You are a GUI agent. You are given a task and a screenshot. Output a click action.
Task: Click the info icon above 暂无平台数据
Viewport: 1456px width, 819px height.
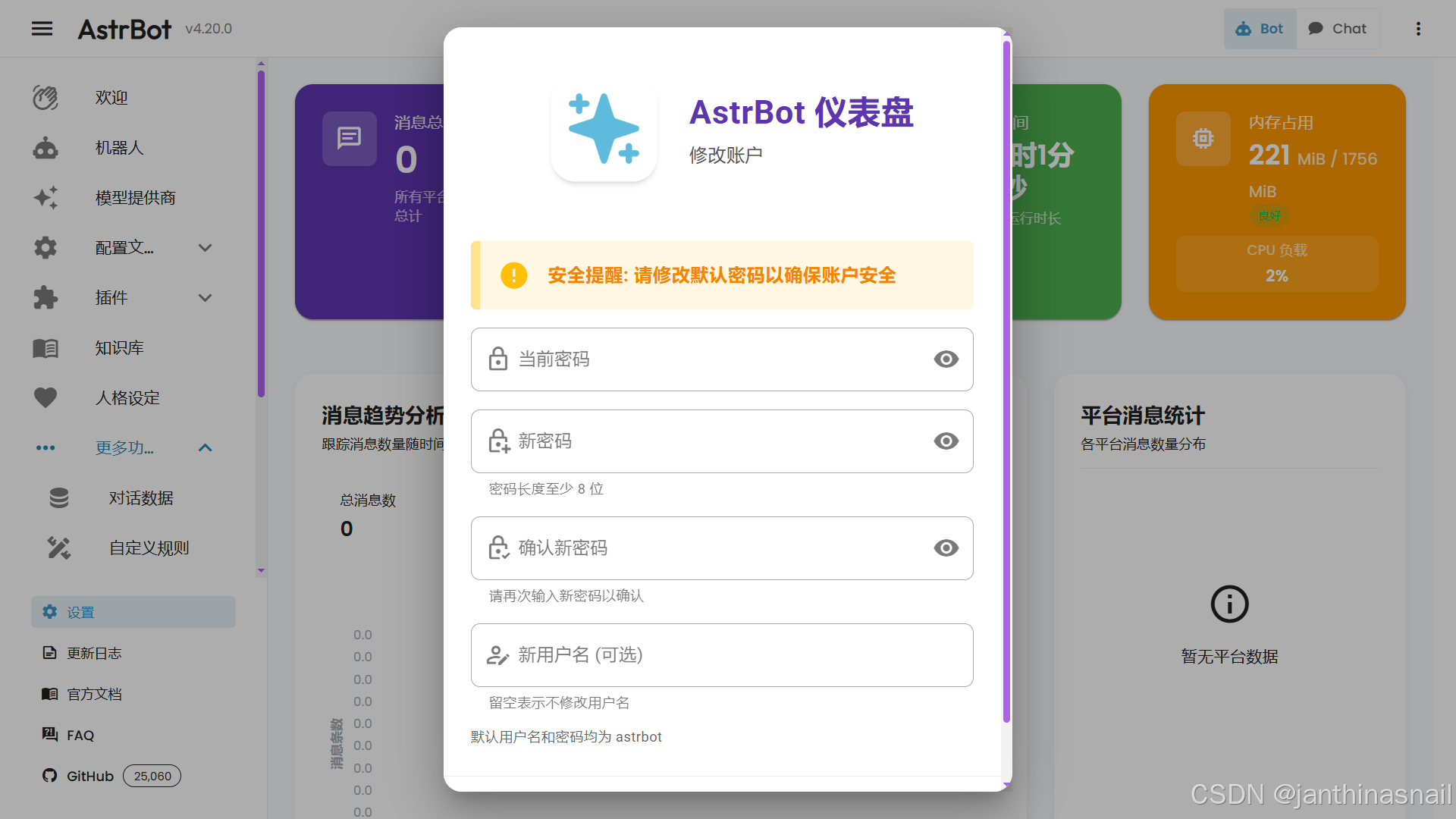[x=1230, y=604]
